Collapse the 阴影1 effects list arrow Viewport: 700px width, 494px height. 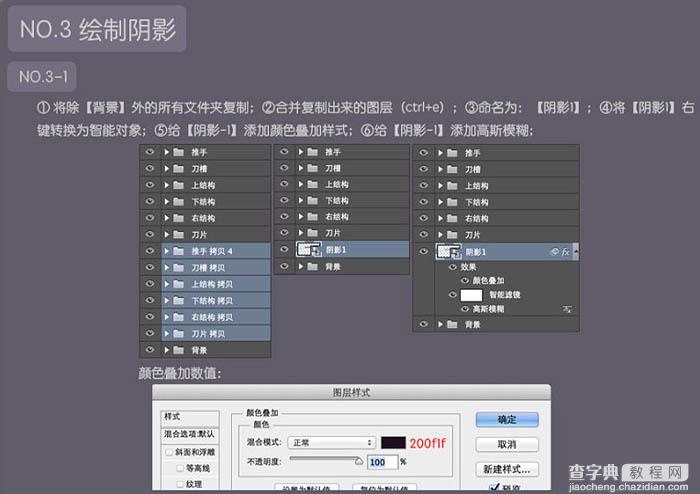point(576,252)
